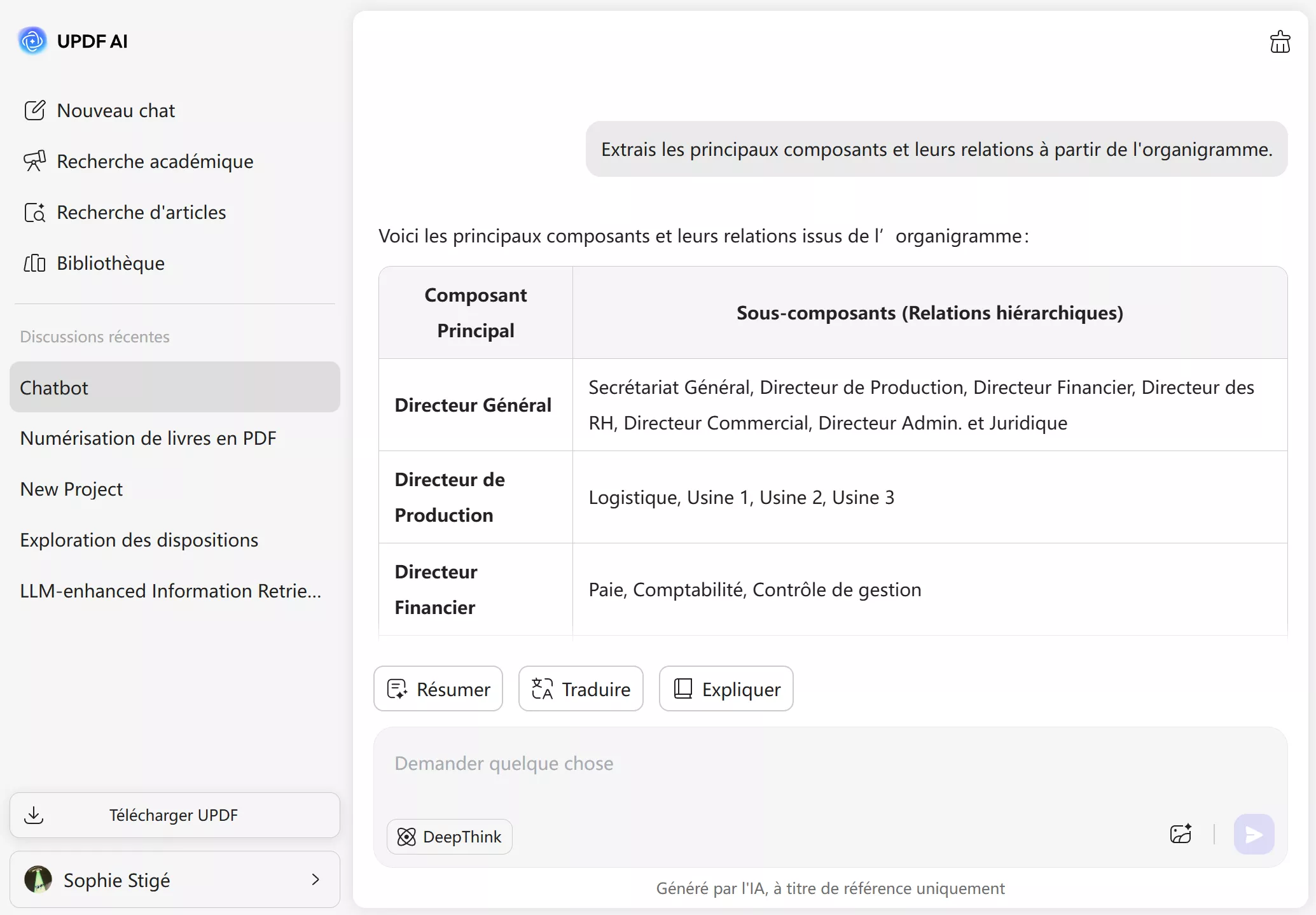Image resolution: width=1316 pixels, height=915 pixels.
Task: Click the image upload icon
Action: [x=1181, y=834]
